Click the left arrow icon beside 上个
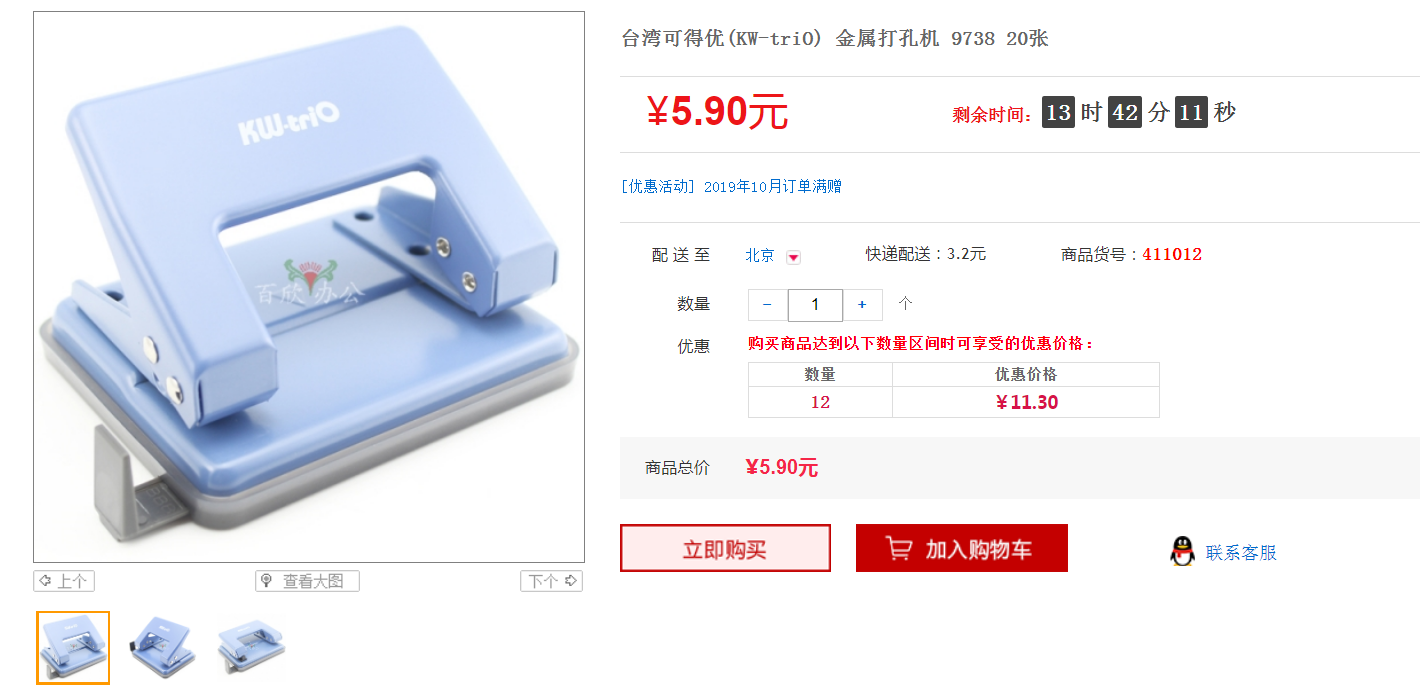The width and height of the screenshot is (1420, 696). 45,581
